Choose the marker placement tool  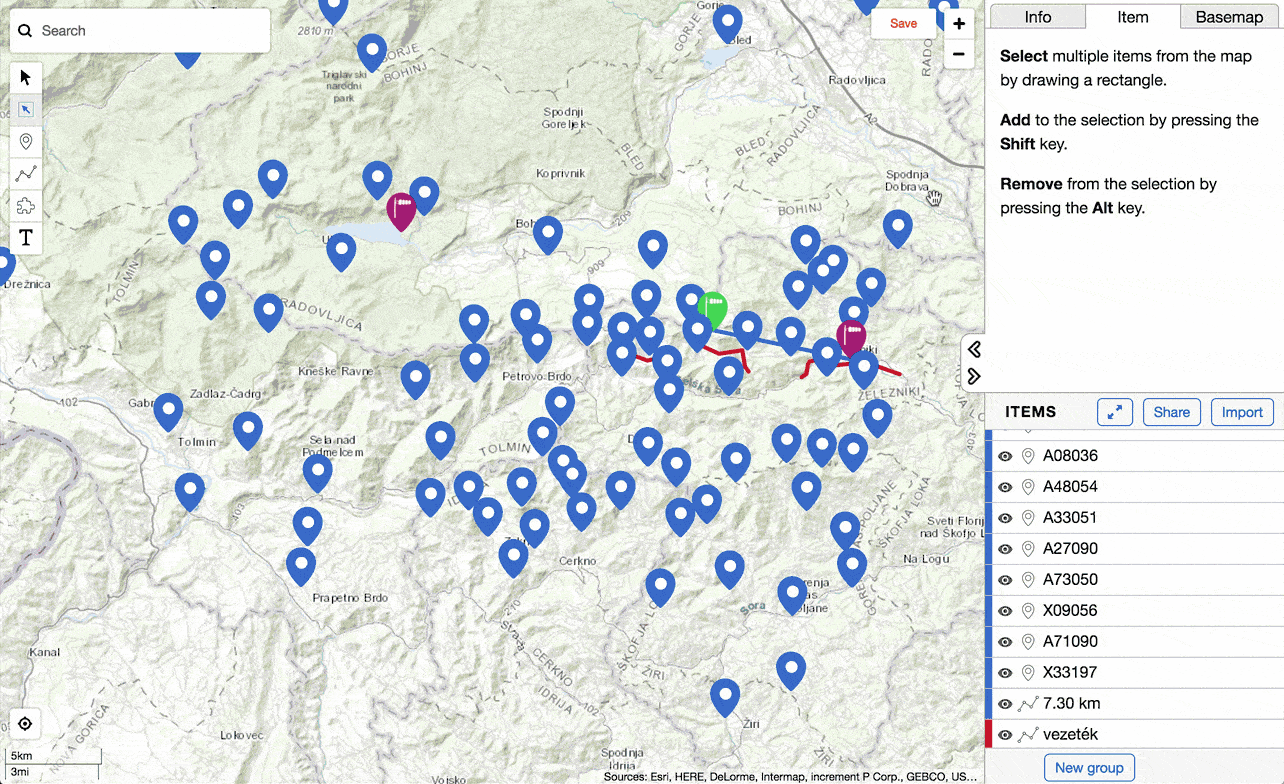click(x=25, y=141)
